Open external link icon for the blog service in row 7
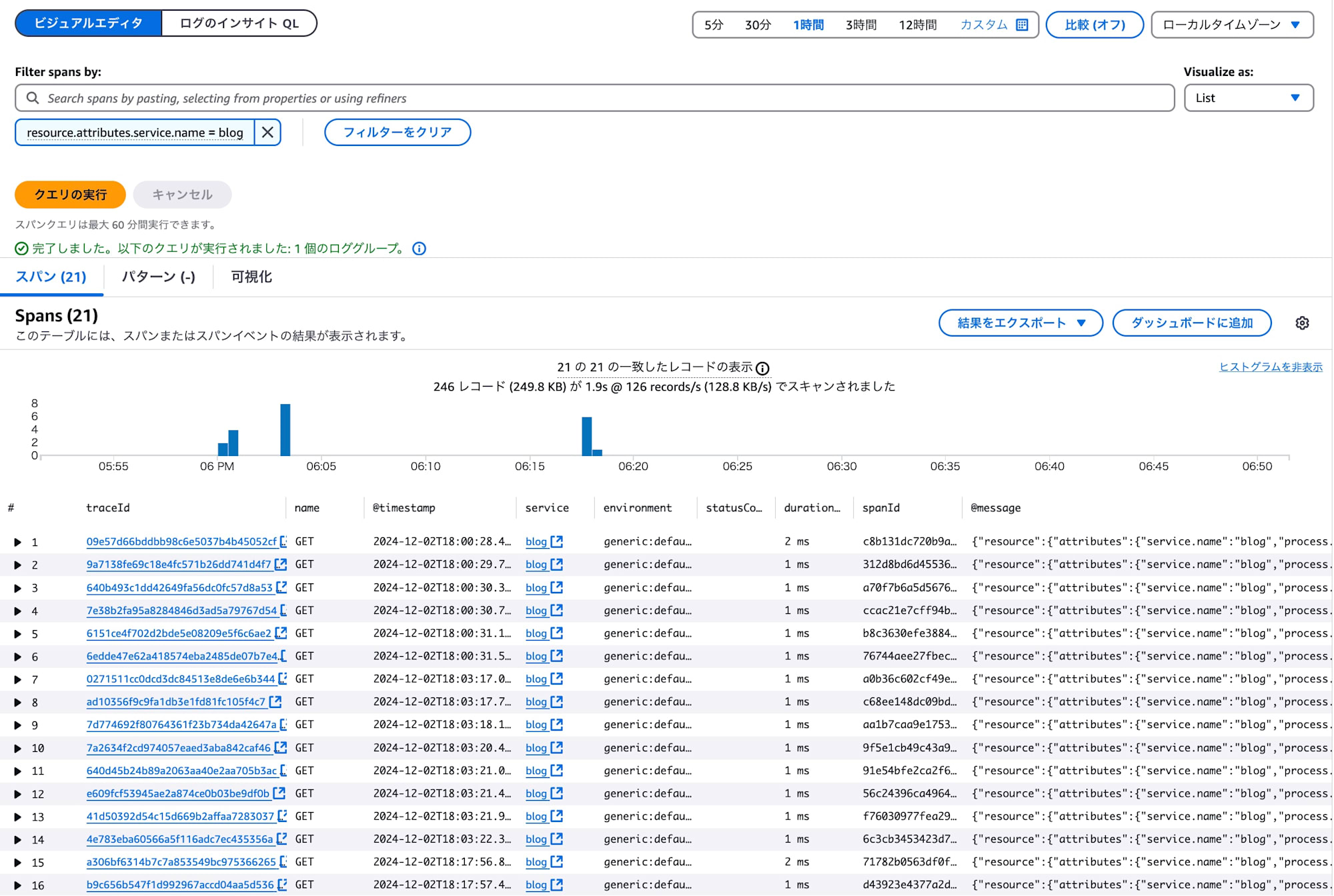 (557, 679)
